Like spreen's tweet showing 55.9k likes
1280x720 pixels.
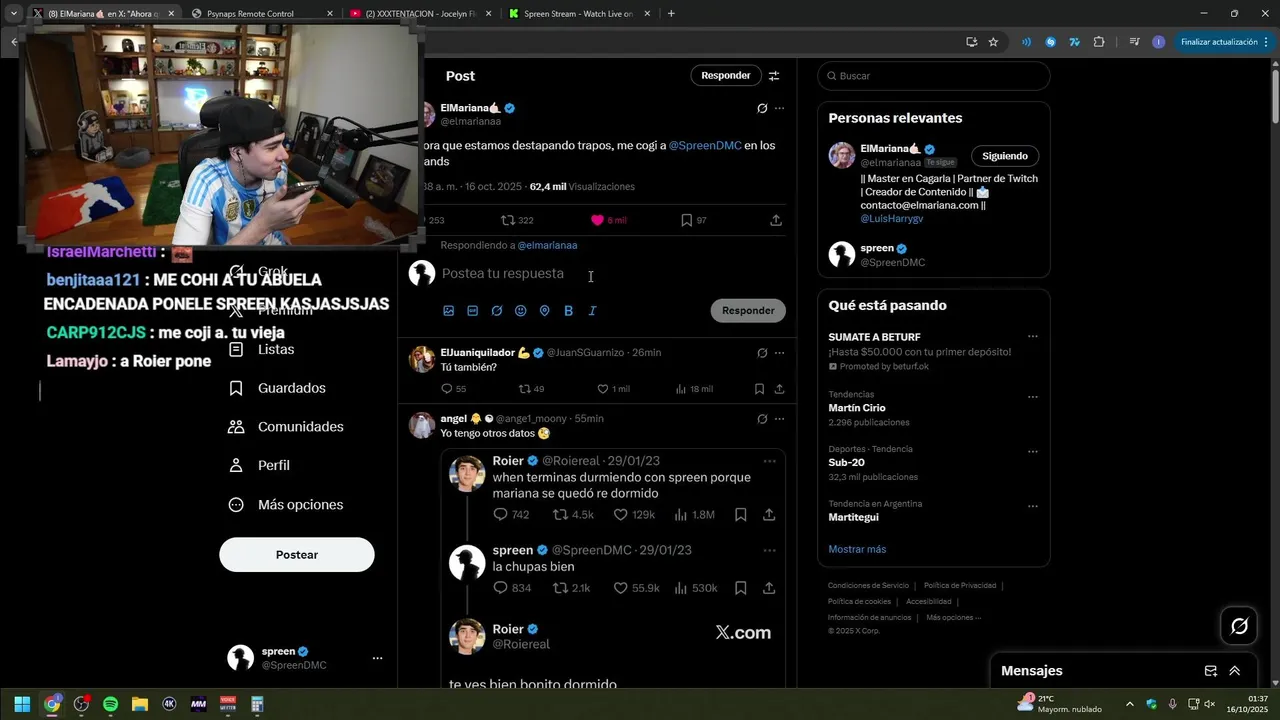click(x=636, y=588)
